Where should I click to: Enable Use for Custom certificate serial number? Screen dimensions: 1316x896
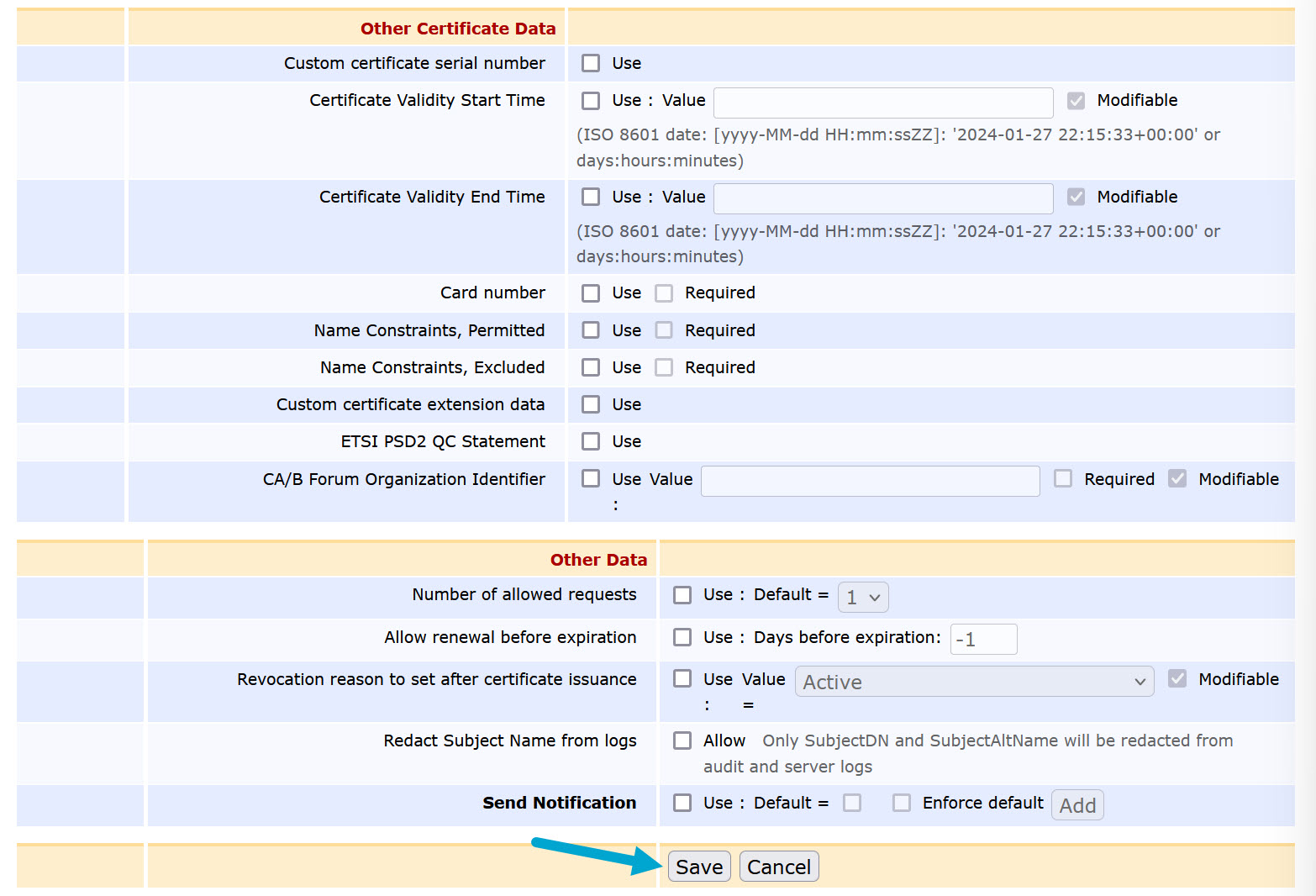coord(591,64)
